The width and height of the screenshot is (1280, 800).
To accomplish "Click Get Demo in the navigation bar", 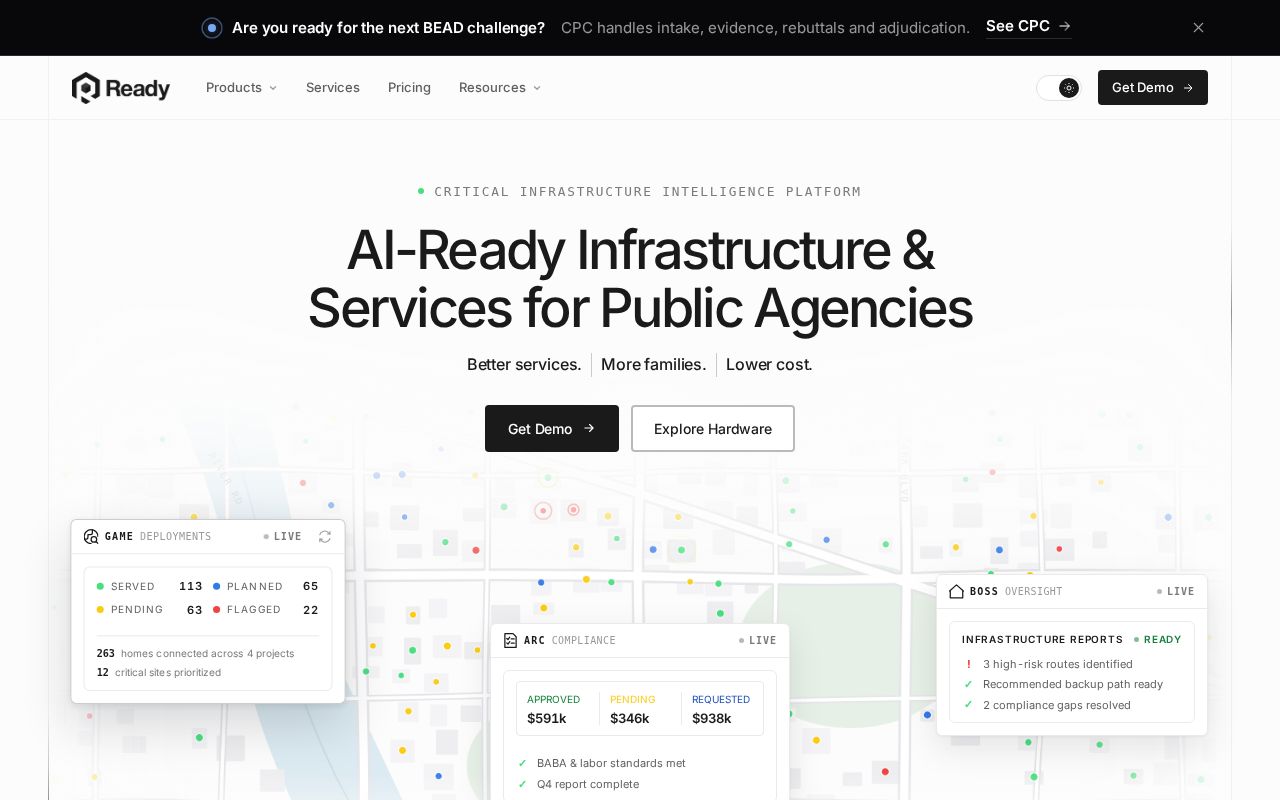I will [1153, 88].
